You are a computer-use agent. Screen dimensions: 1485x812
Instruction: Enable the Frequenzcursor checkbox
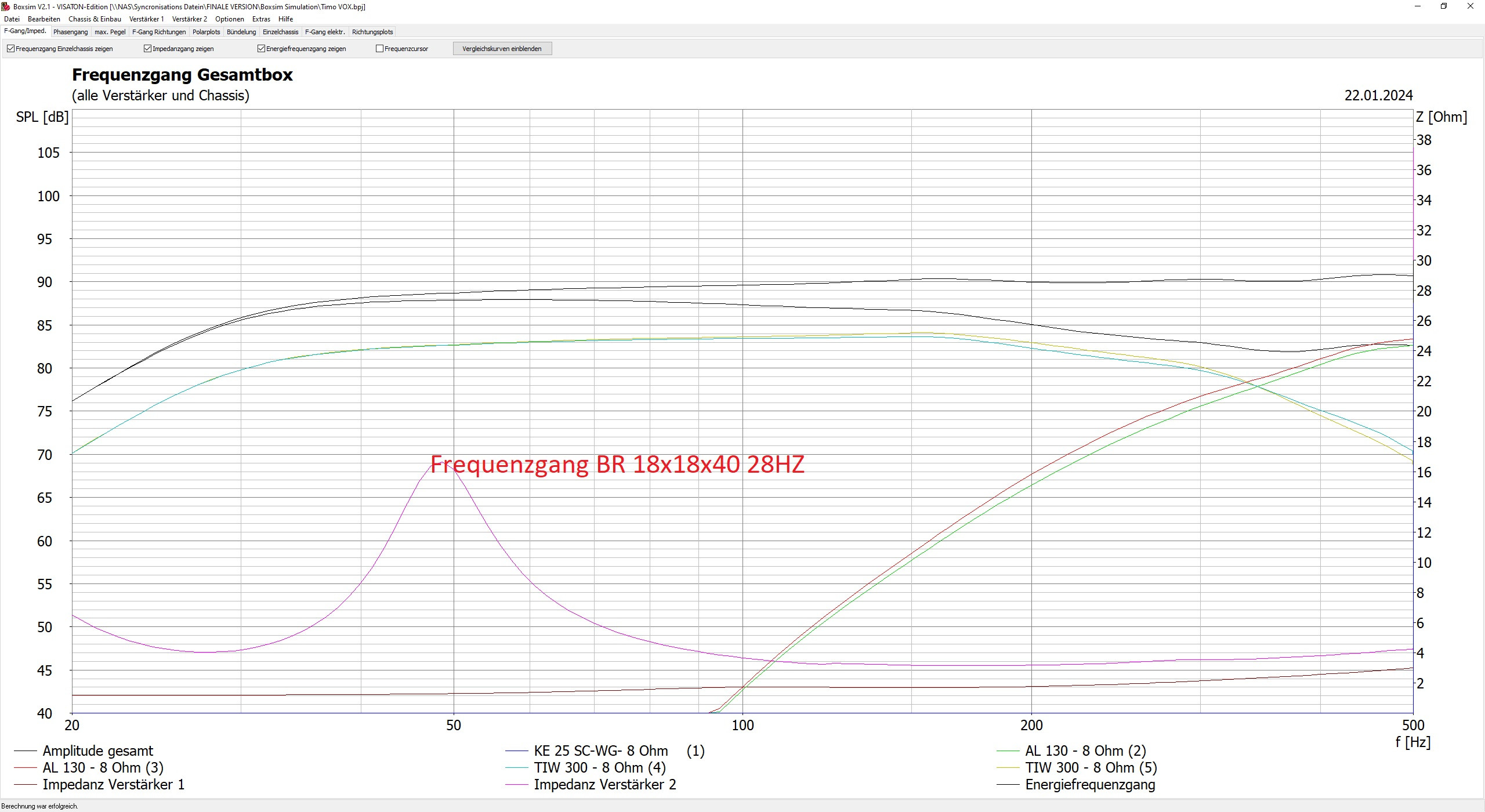379,49
